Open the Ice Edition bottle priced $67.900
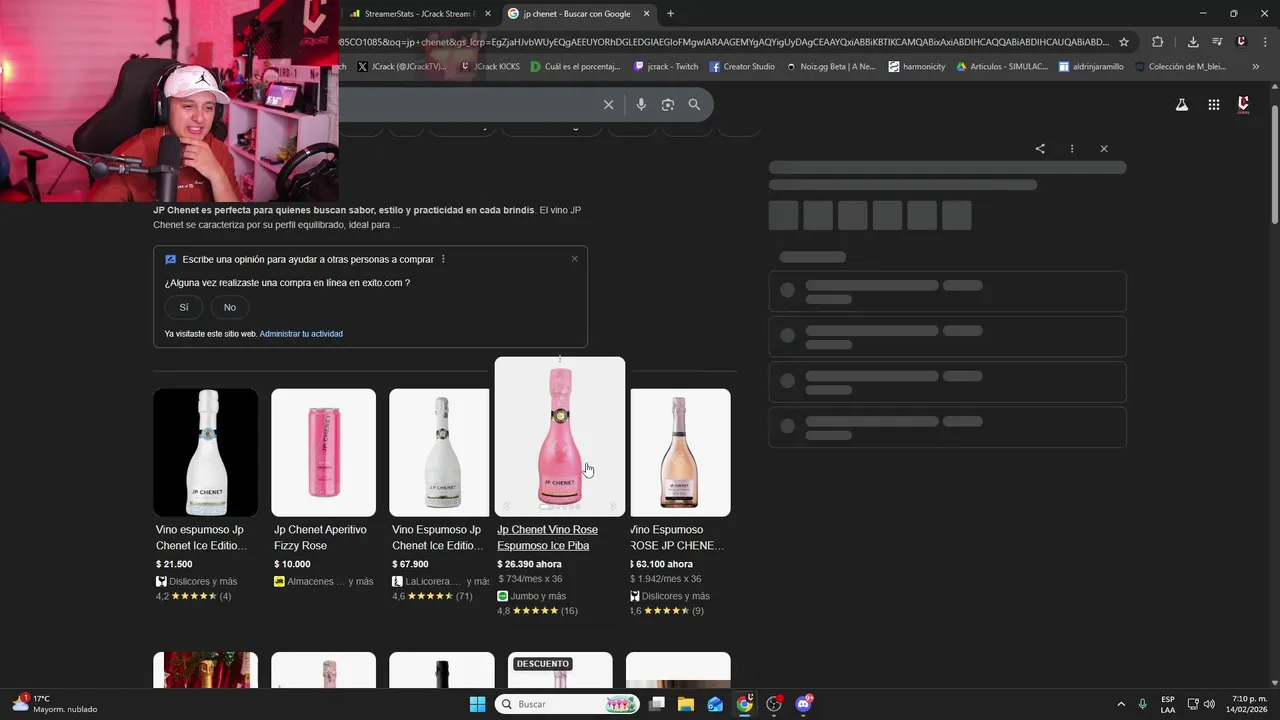Screen dimensions: 1280x720 pos(440,453)
